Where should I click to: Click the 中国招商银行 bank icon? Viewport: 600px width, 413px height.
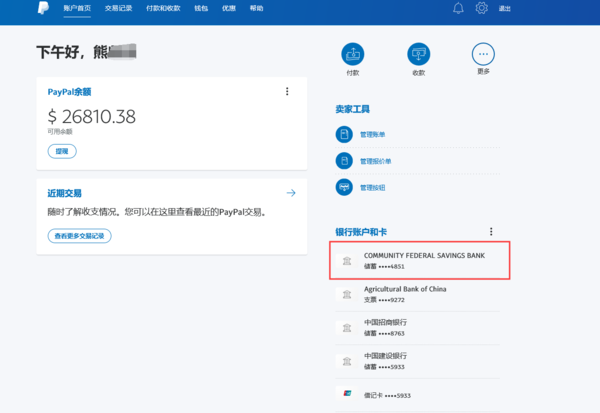(x=347, y=328)
